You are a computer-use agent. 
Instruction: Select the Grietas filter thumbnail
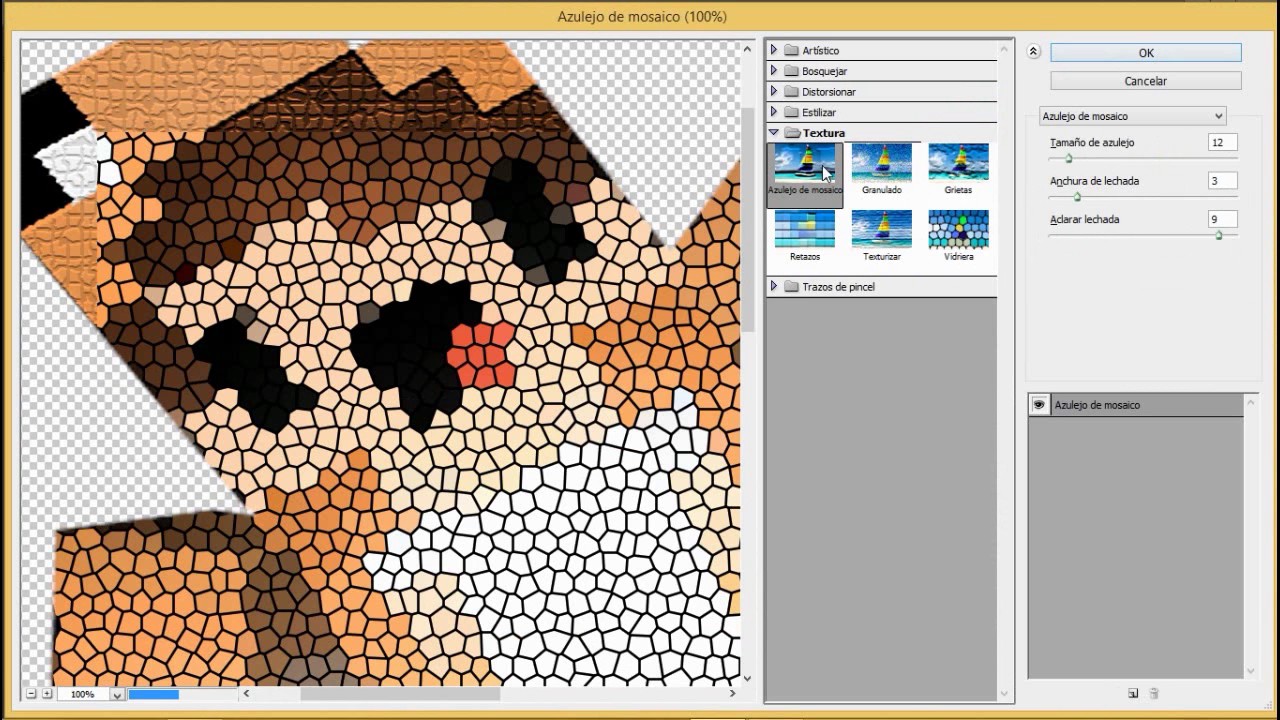click(x=958, y=170)
